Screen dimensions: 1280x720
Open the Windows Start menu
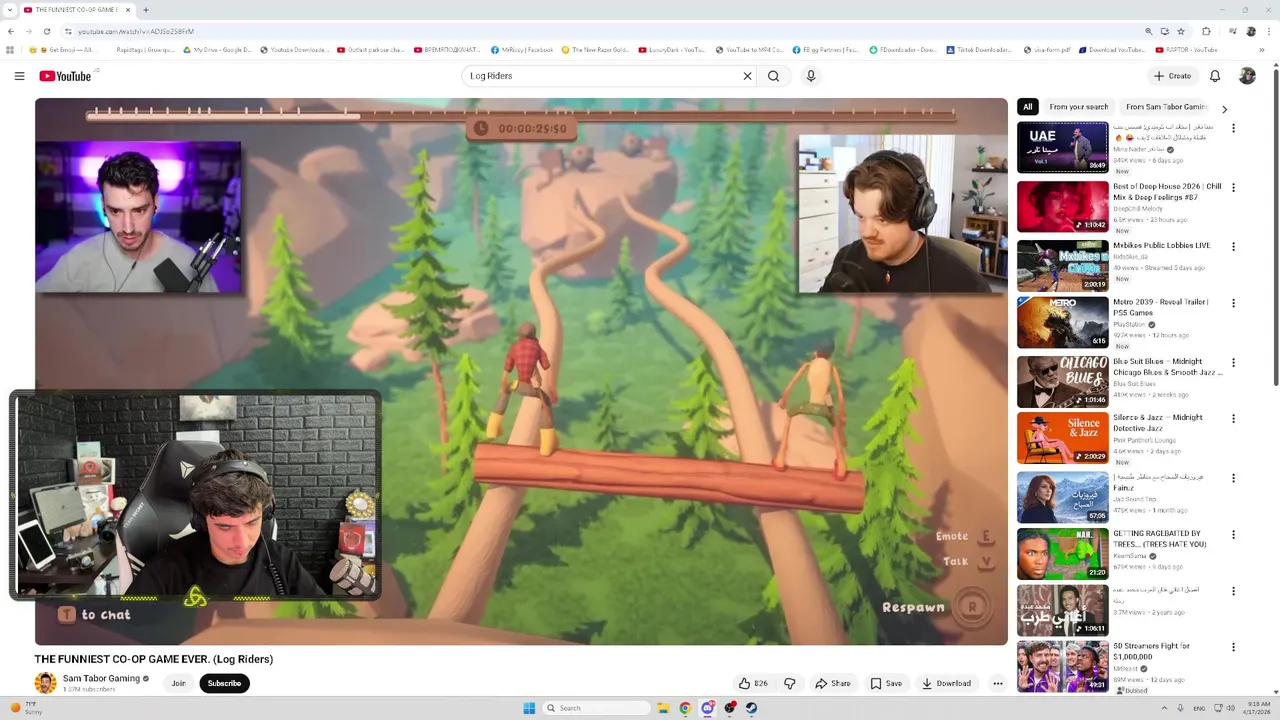pyautogui.click(x=529, y=708)
